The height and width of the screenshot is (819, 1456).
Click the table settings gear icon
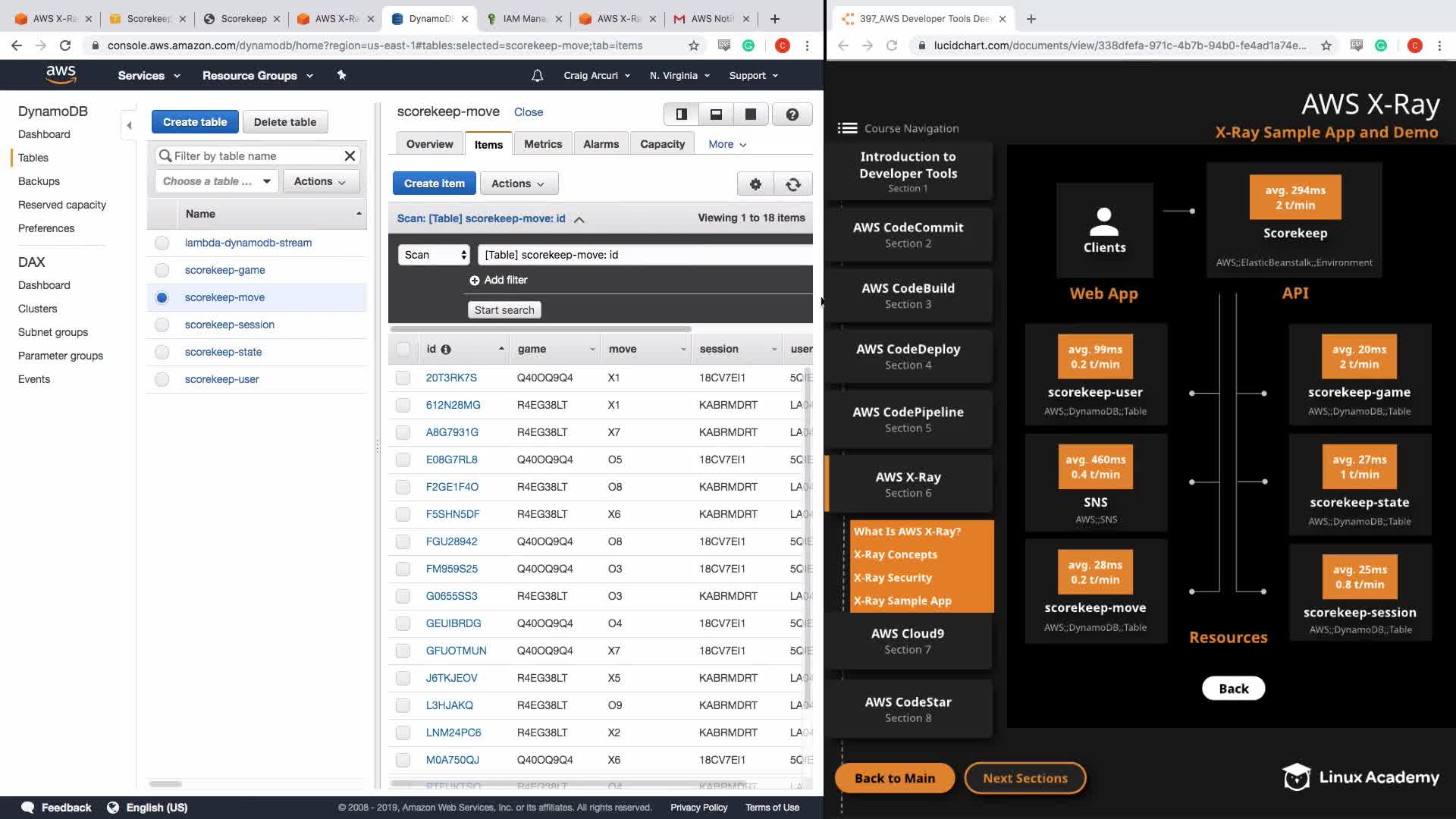[755, 184]
